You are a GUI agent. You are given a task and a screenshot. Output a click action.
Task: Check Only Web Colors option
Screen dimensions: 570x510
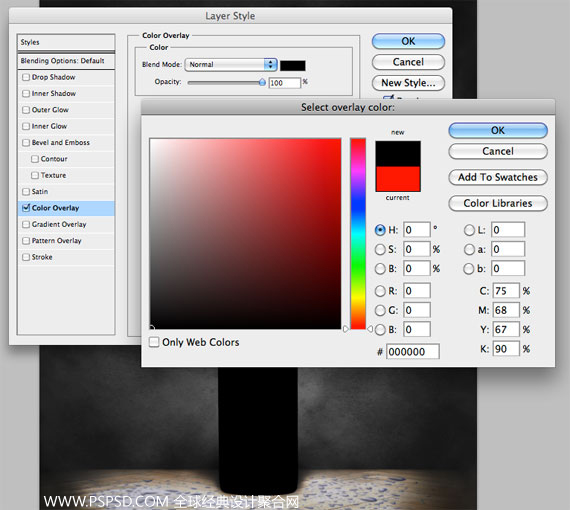[154, 342]
